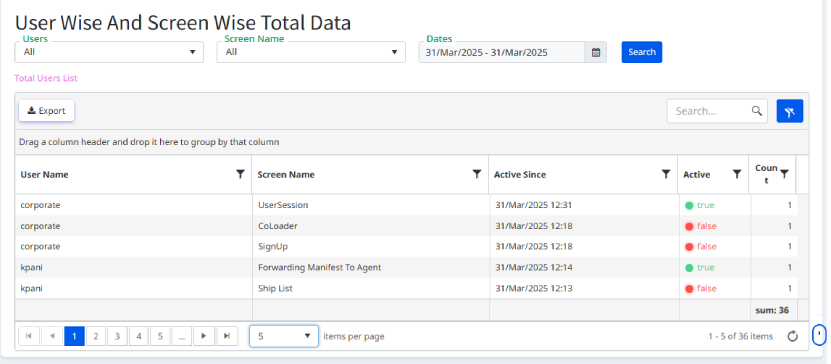Sort by the User Name column header
The image size is (831, 364).
point(45,175)
